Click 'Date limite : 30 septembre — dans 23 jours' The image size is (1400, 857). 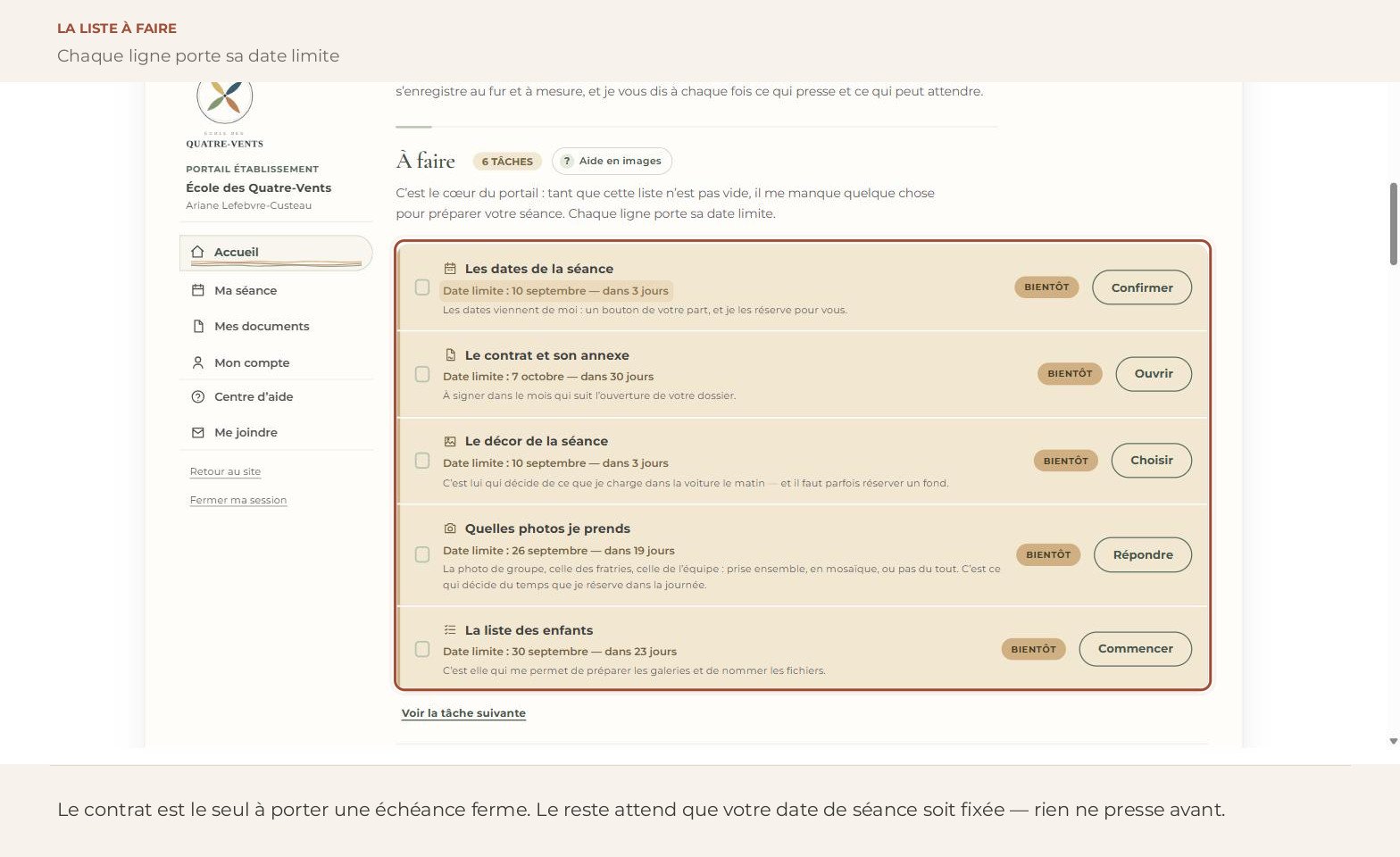pos(560,652)
